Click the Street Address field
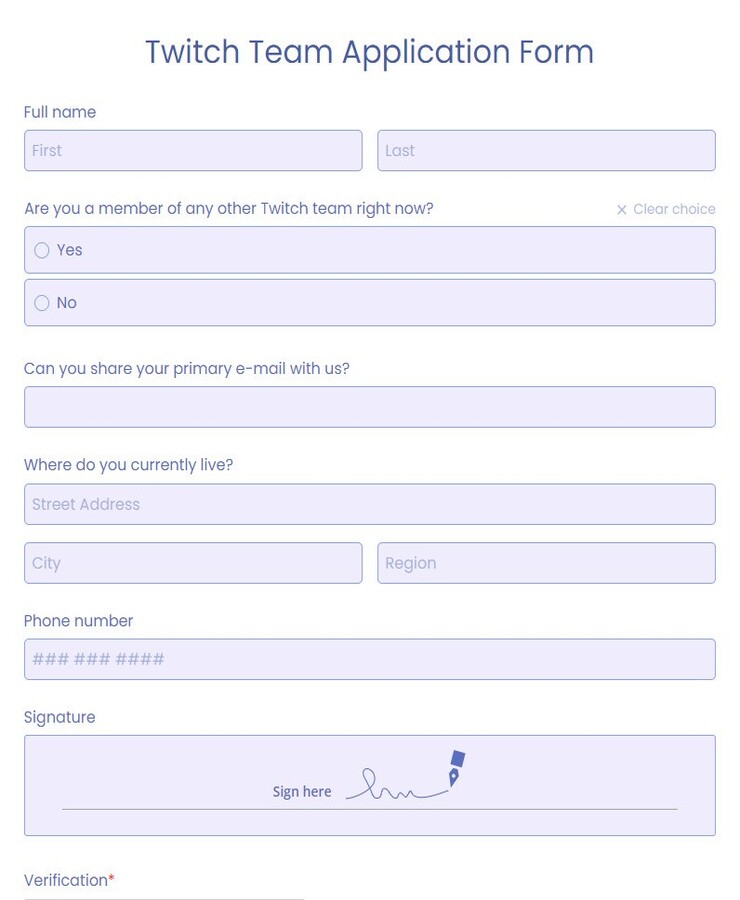The width and height of the screenshot is (740, 900). (370, 504)
